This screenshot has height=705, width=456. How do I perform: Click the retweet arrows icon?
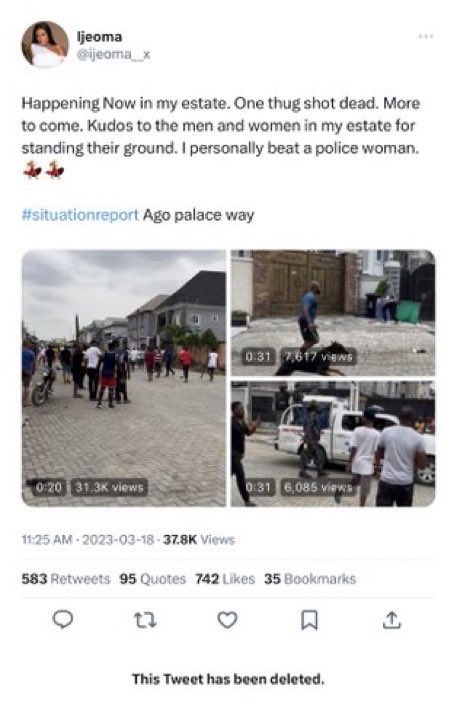145,620
